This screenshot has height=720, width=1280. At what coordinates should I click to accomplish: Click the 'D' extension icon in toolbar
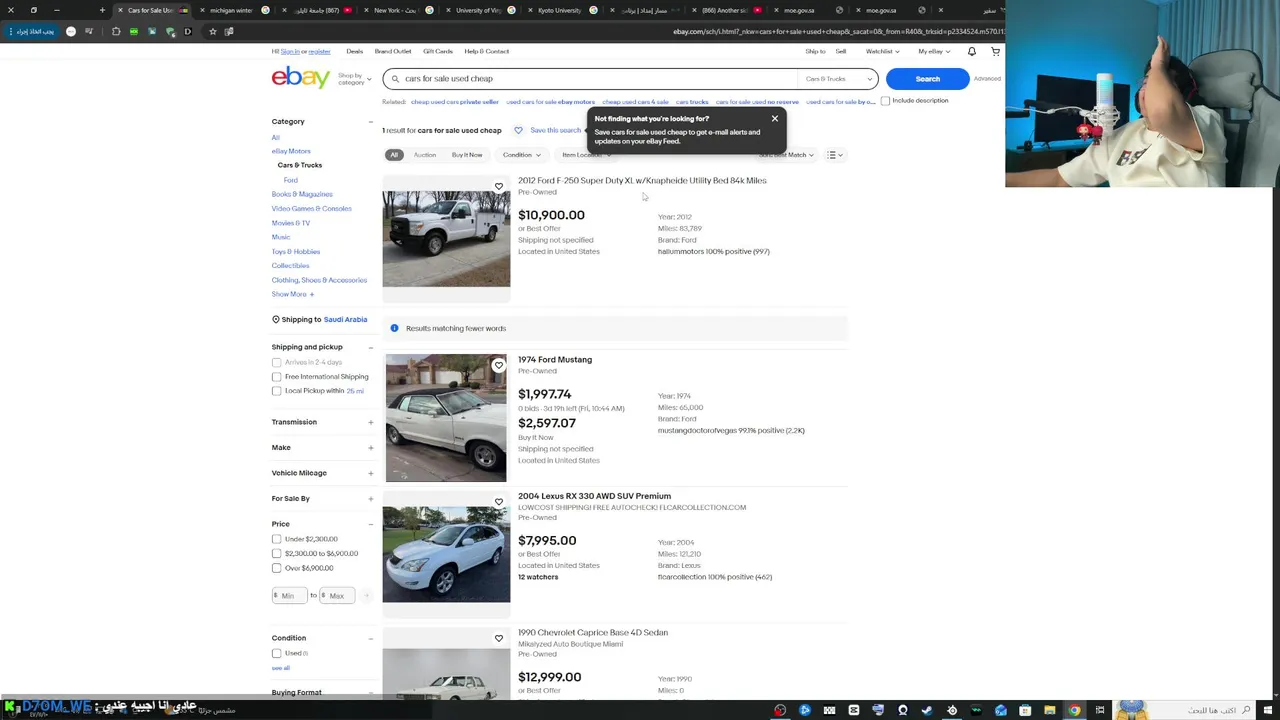point(187,31)
